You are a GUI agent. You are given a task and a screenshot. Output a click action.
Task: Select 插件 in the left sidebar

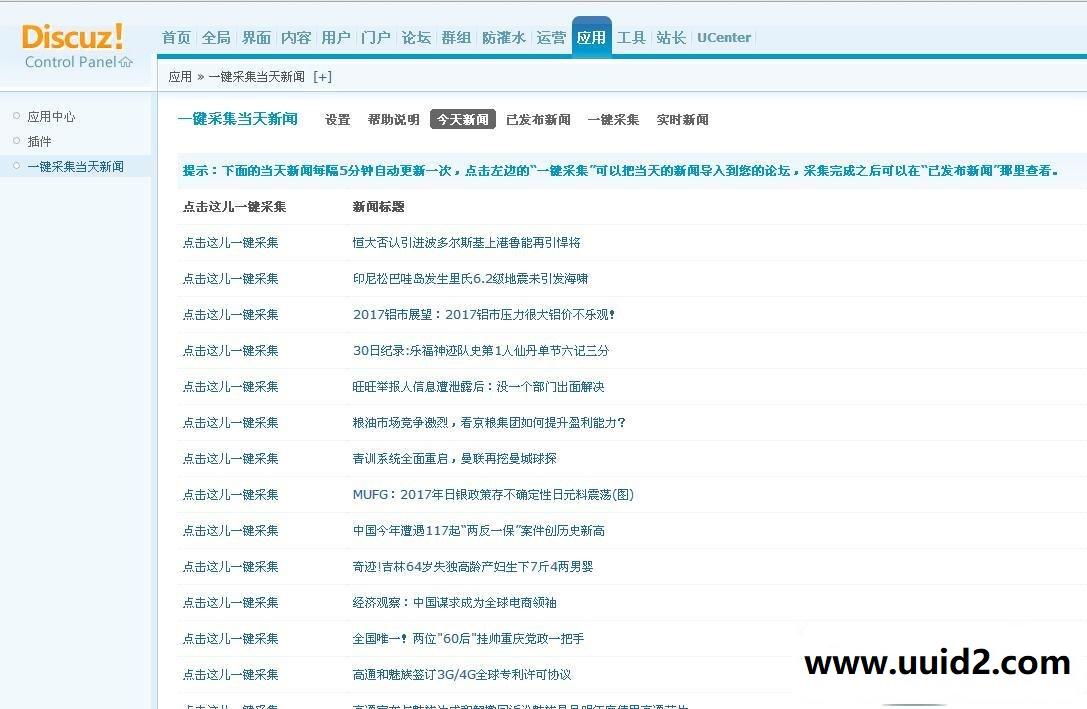click(x=40, y=141)
